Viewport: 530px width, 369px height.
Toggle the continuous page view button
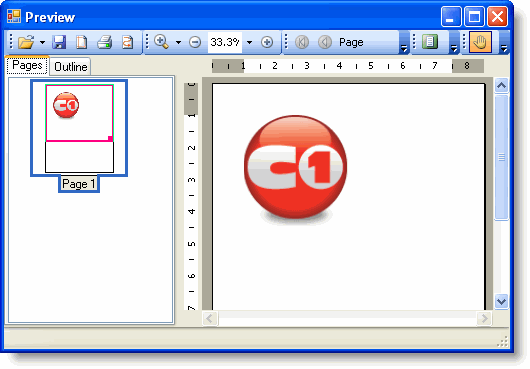[430, 42]
